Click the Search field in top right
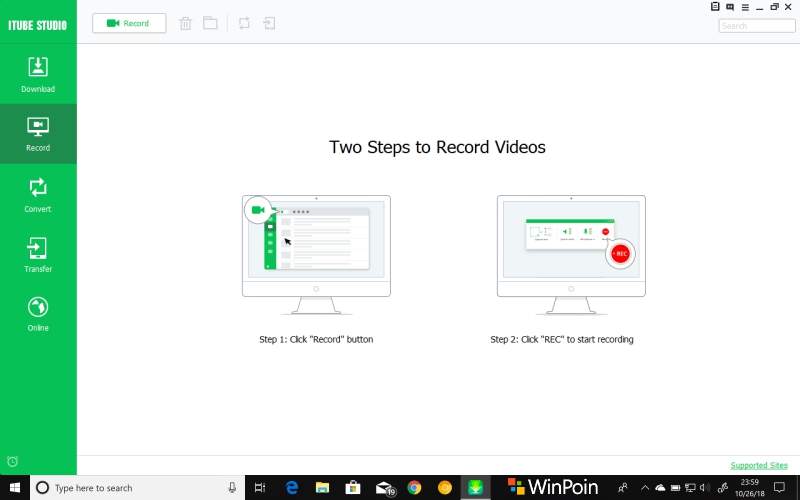Viewport: 800px width, 500px height. tap(757, 26)
